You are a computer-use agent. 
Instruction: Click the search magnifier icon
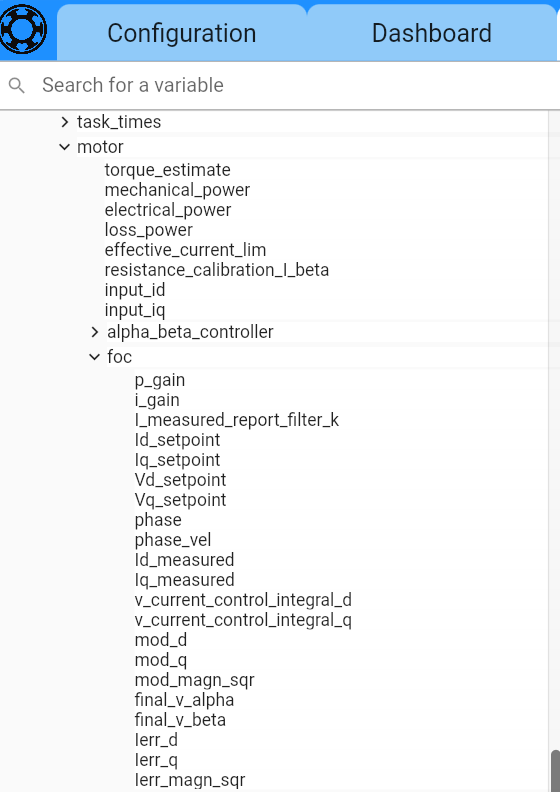click(x=17, y=85)
